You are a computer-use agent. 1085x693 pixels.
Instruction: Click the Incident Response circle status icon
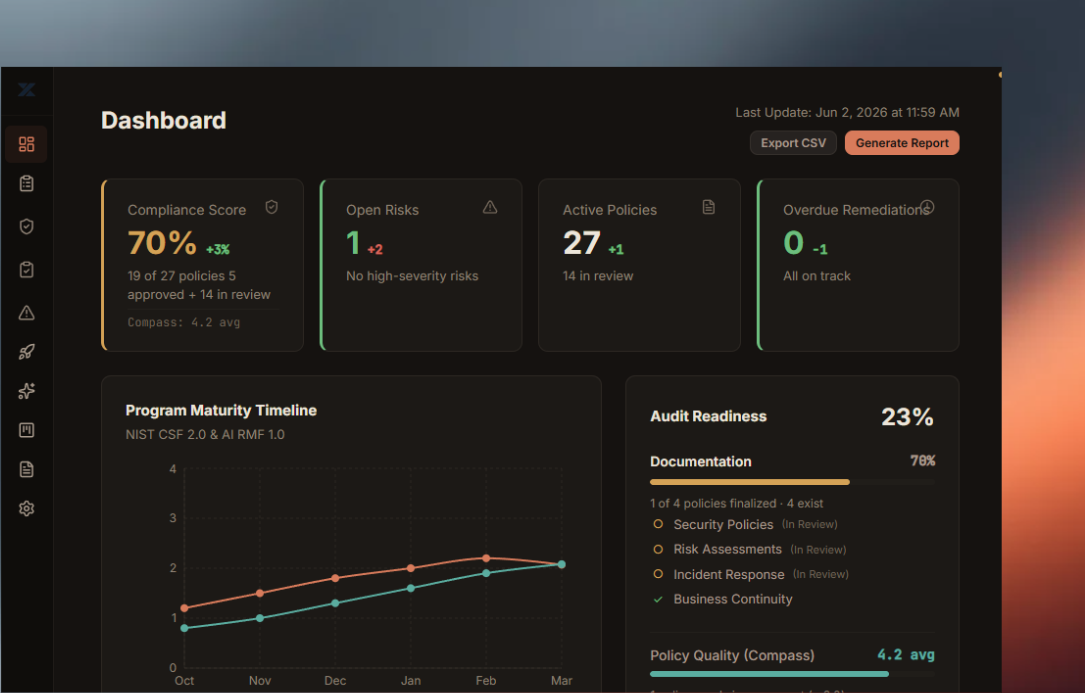tap(658, 574)
